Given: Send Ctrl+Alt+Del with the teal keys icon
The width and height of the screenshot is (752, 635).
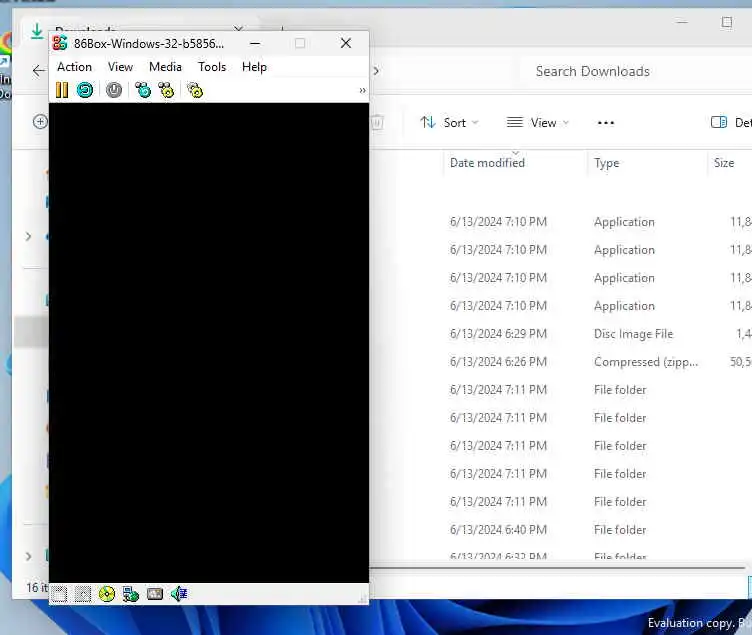Looking at the screenshot, I should click(142, 90).
